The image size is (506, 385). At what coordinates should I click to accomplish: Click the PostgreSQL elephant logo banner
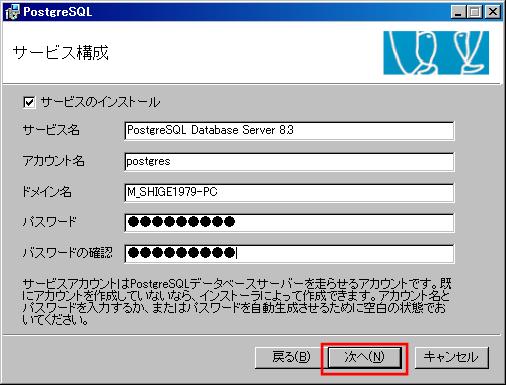(436, 53)
